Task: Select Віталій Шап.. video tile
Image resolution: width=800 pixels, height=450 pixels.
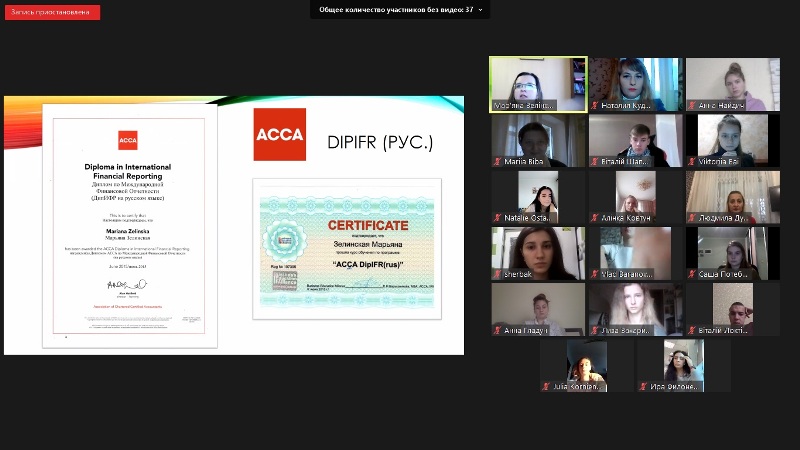Action: tap(636, 140)
